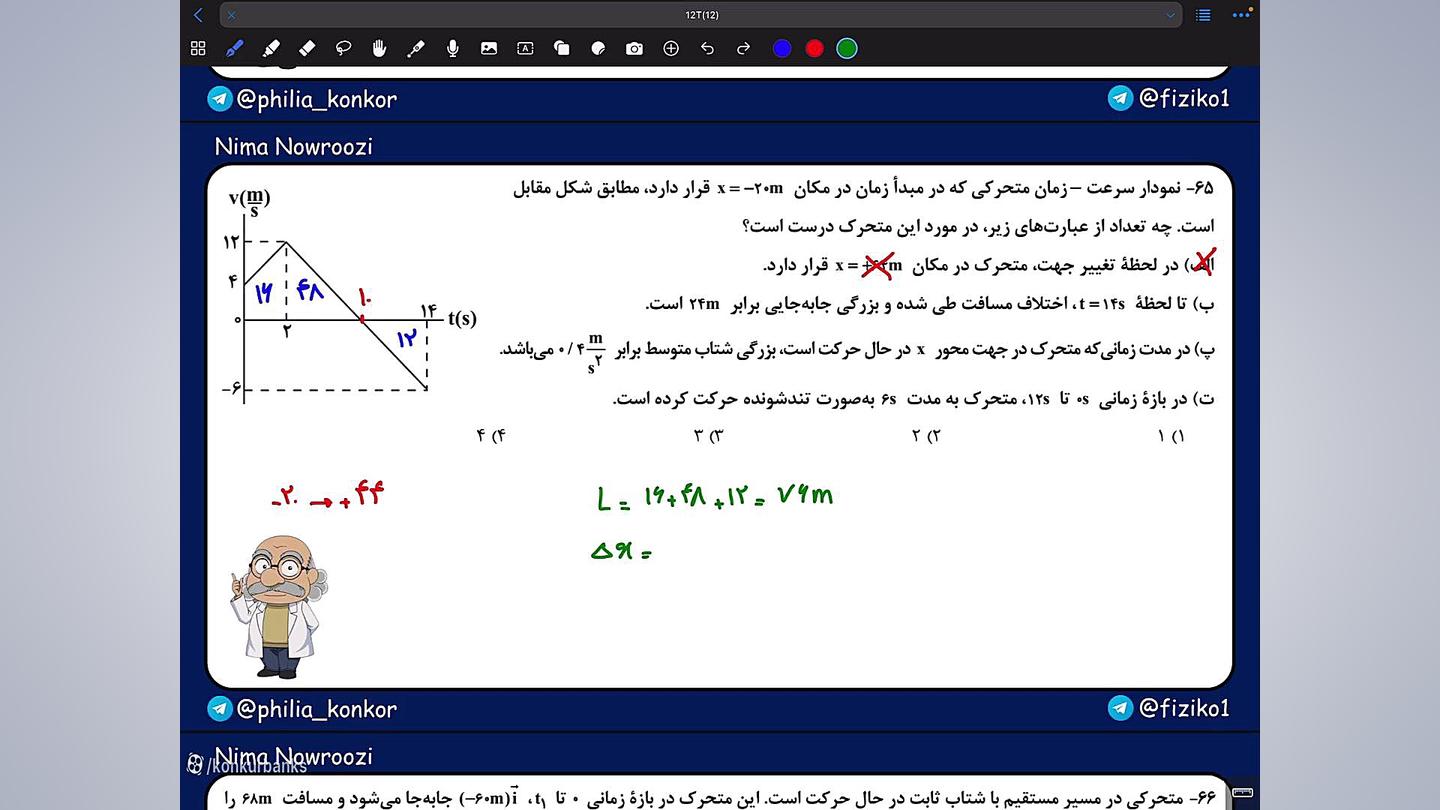Open the document outline list icon
Screen dimensions: 1440x810
tap(1203, 15)
